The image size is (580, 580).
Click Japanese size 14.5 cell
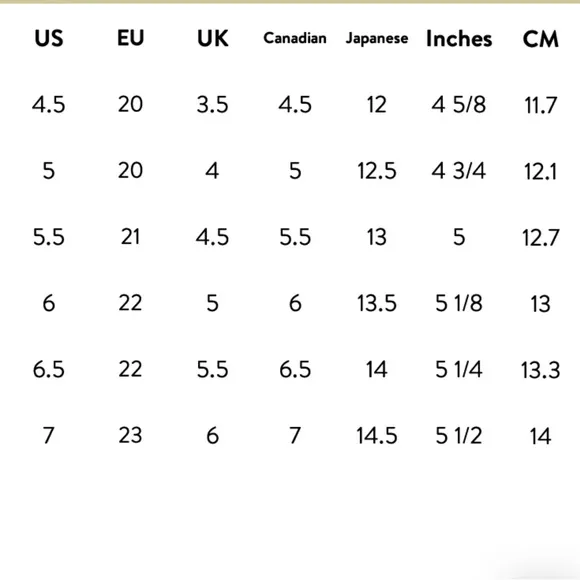pos(377,436)
